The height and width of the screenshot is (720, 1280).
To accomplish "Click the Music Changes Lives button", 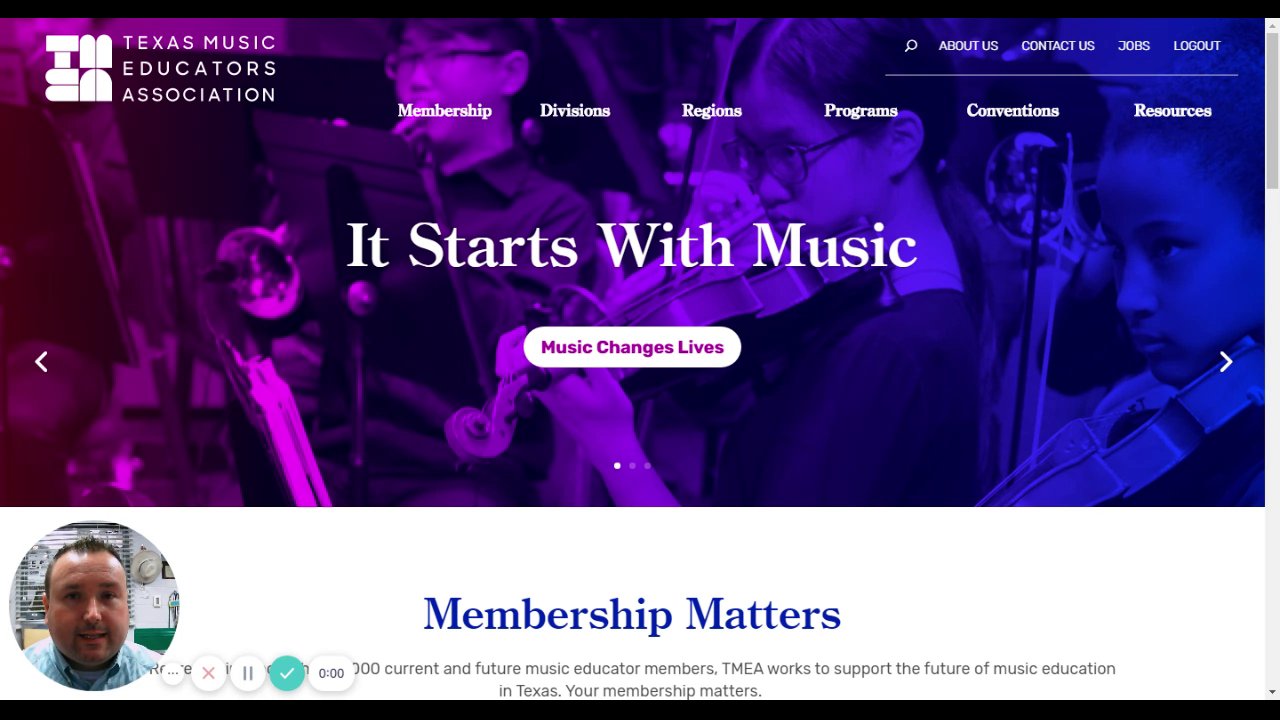I will pyautogui.click(x=632, y=347).
